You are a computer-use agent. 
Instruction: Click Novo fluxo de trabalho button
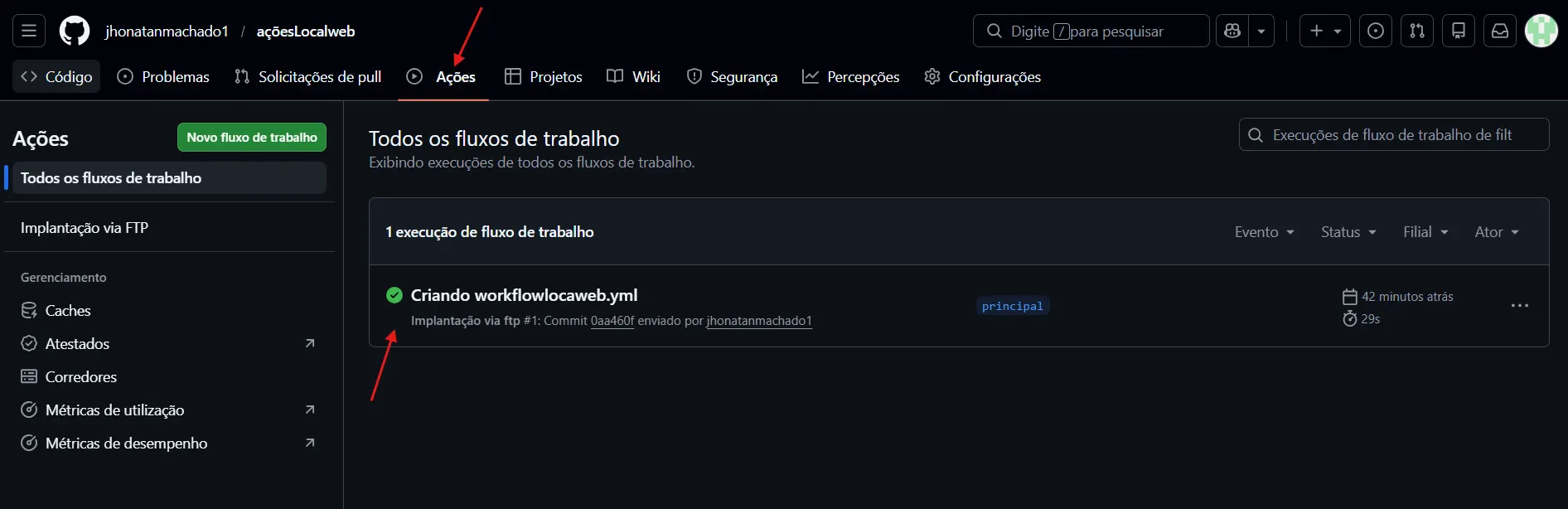point(252,138)
